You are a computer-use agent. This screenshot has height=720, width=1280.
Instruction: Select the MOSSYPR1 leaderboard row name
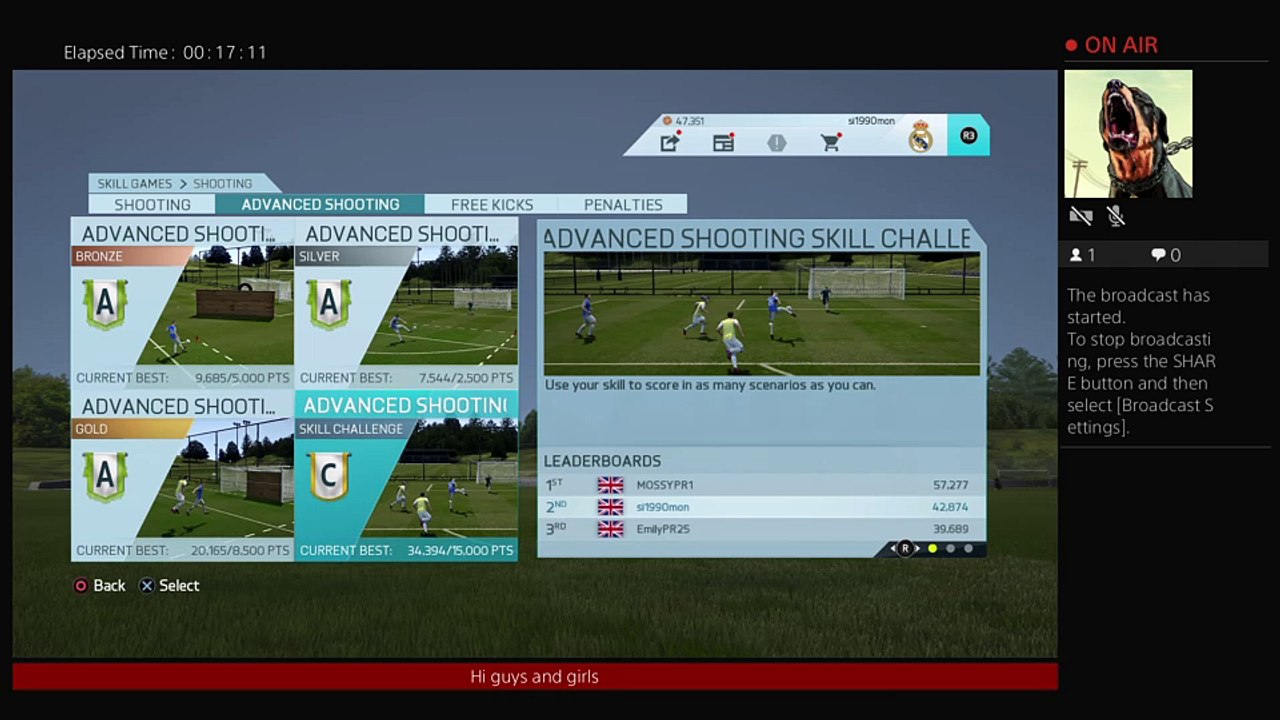point(665,485)
